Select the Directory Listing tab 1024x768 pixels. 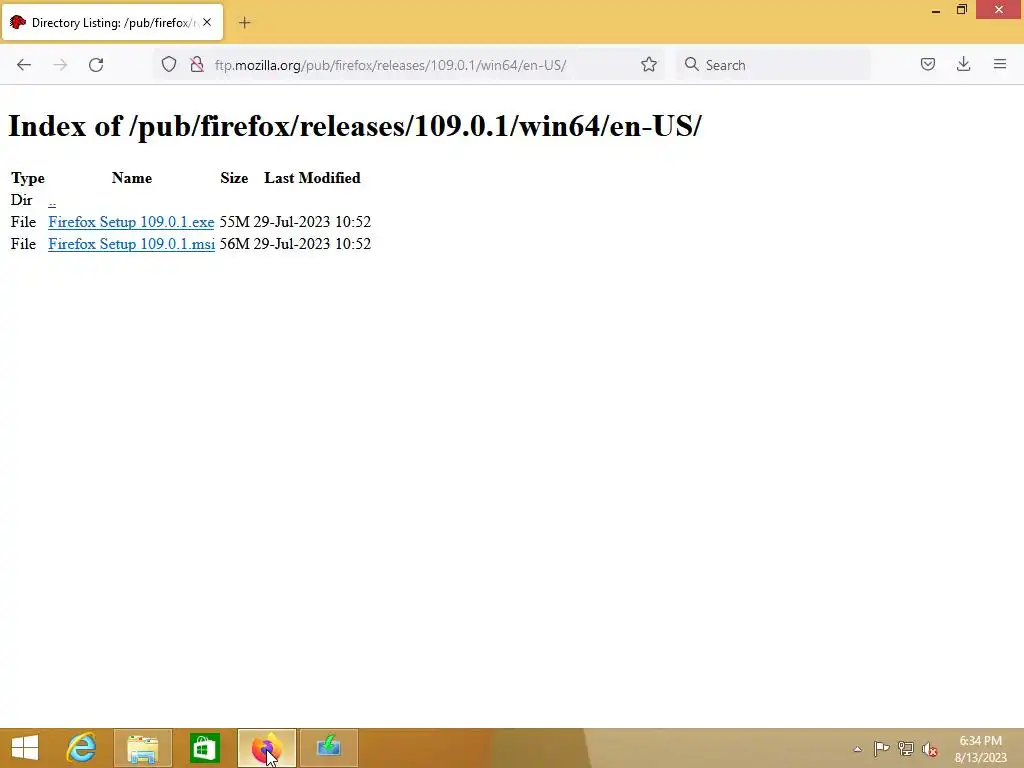pyautogui.click(x=113, y=23)
